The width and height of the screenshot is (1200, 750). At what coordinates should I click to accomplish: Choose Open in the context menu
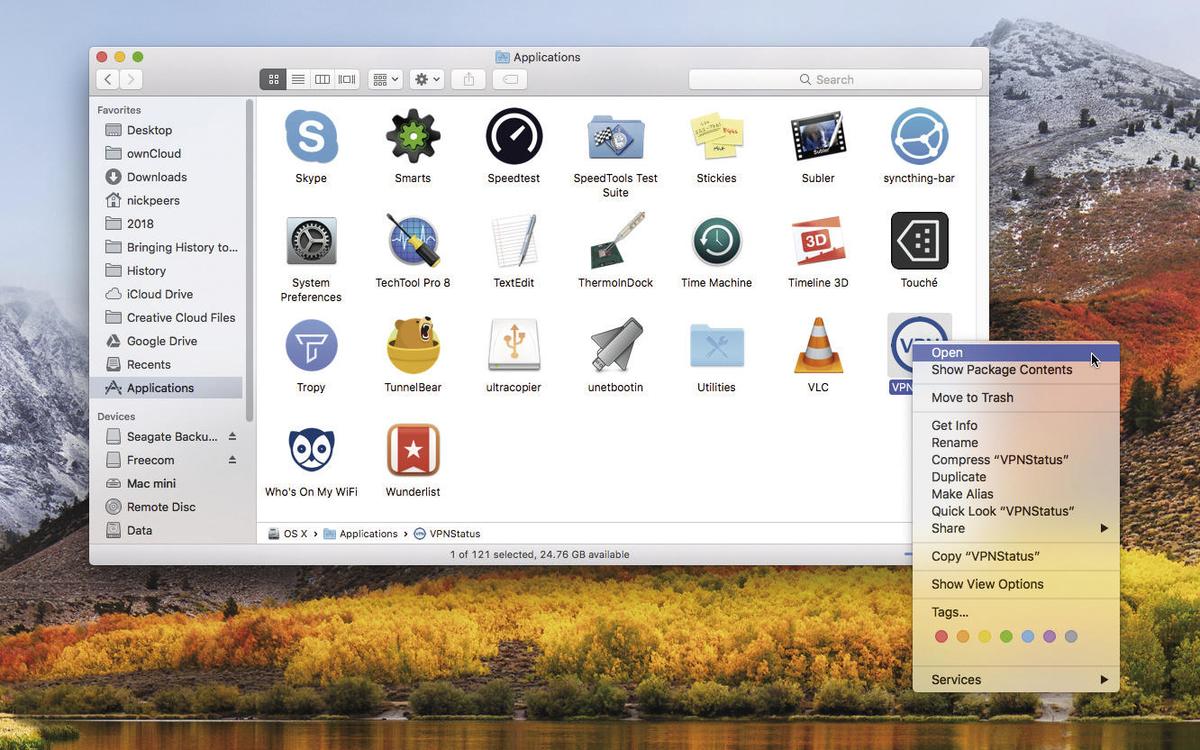[1016, 352]
